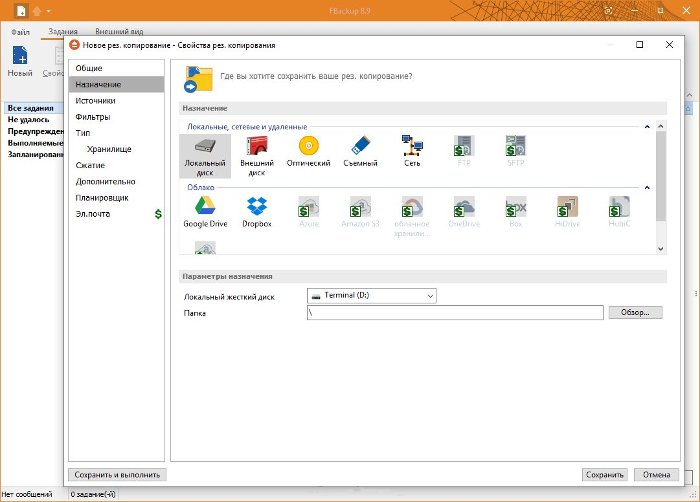Select Google Drive as cloud destination
Image resolution: width=700 pixels, height=502 pixels.
pyautogui.click(x=205, y=212)
